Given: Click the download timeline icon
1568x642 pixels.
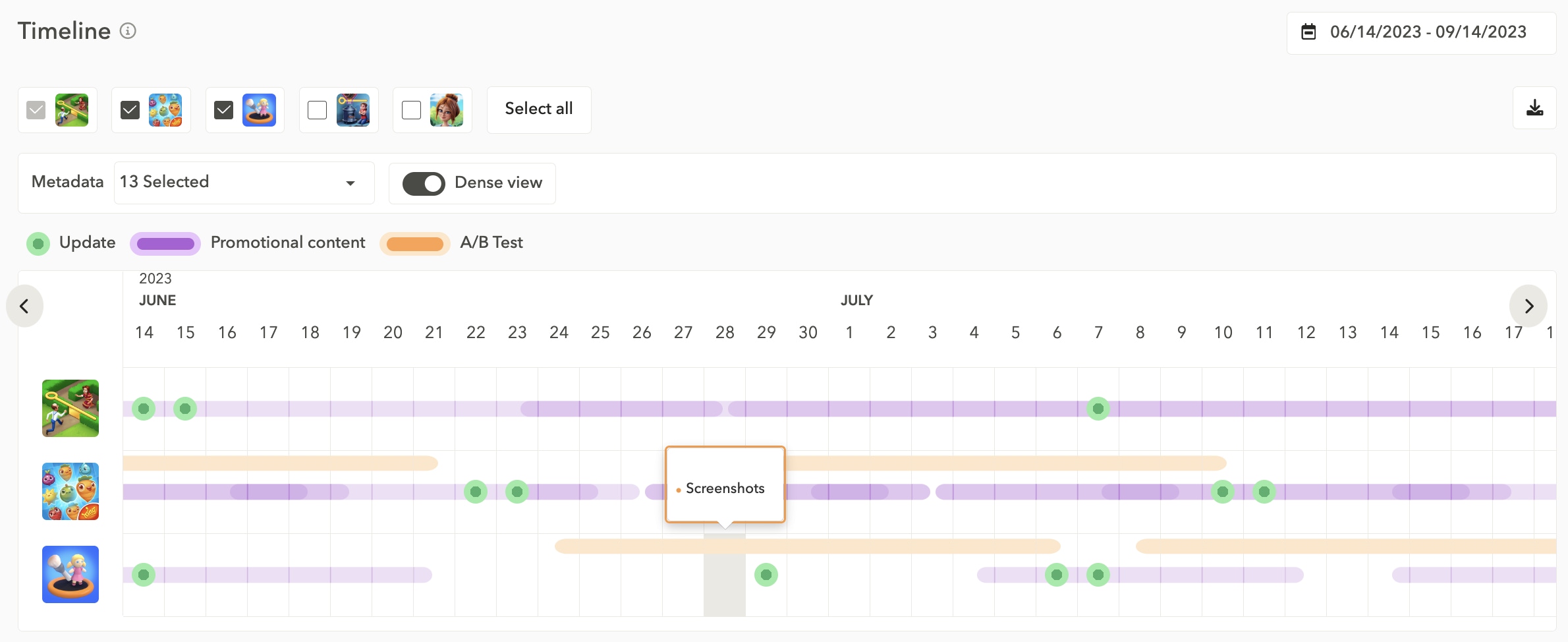Looking at the screenshot, I should tap(1534, 108).
